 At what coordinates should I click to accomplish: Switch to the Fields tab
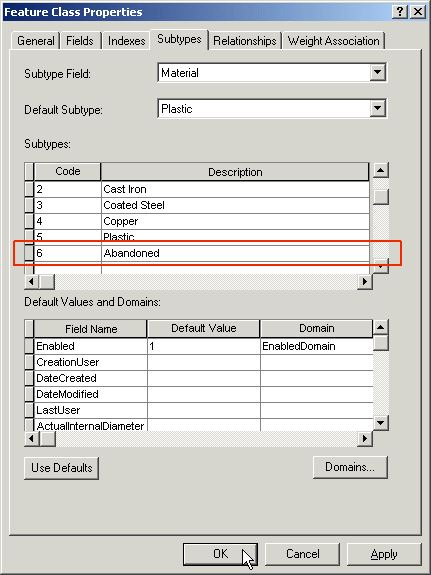pos(80,41)
